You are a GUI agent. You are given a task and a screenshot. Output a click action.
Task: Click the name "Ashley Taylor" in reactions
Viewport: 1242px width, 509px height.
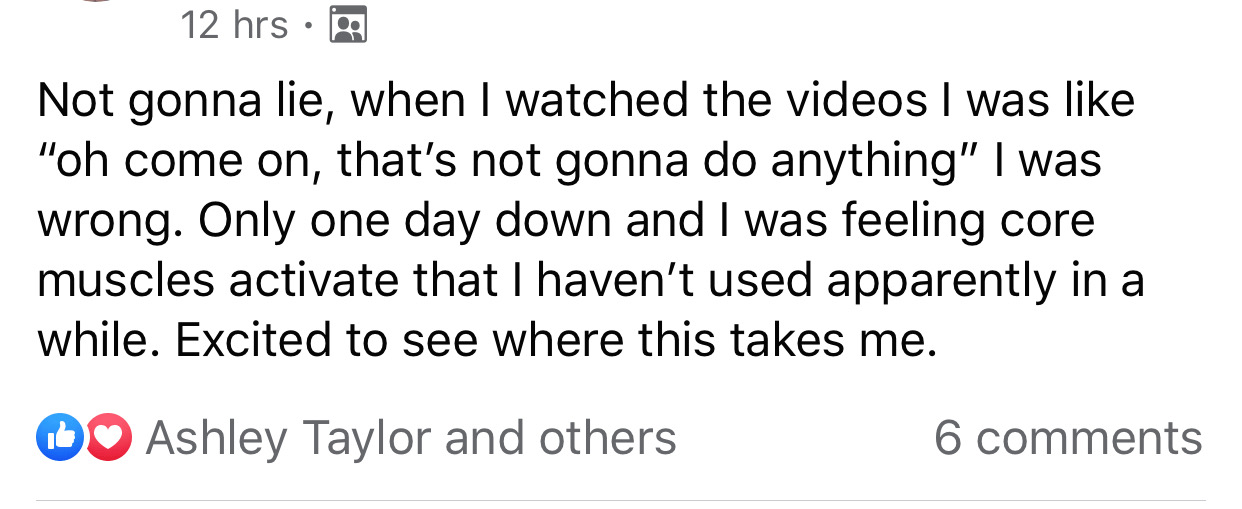(290, 438)
